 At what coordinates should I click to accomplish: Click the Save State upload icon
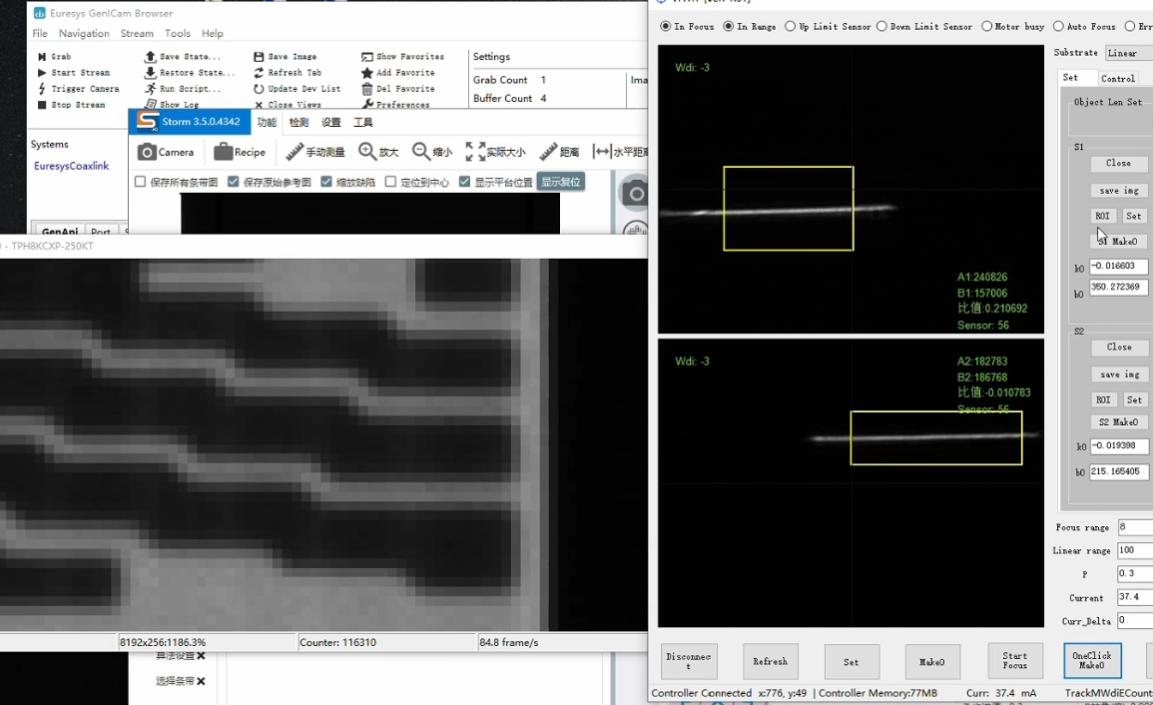[150, 57]
